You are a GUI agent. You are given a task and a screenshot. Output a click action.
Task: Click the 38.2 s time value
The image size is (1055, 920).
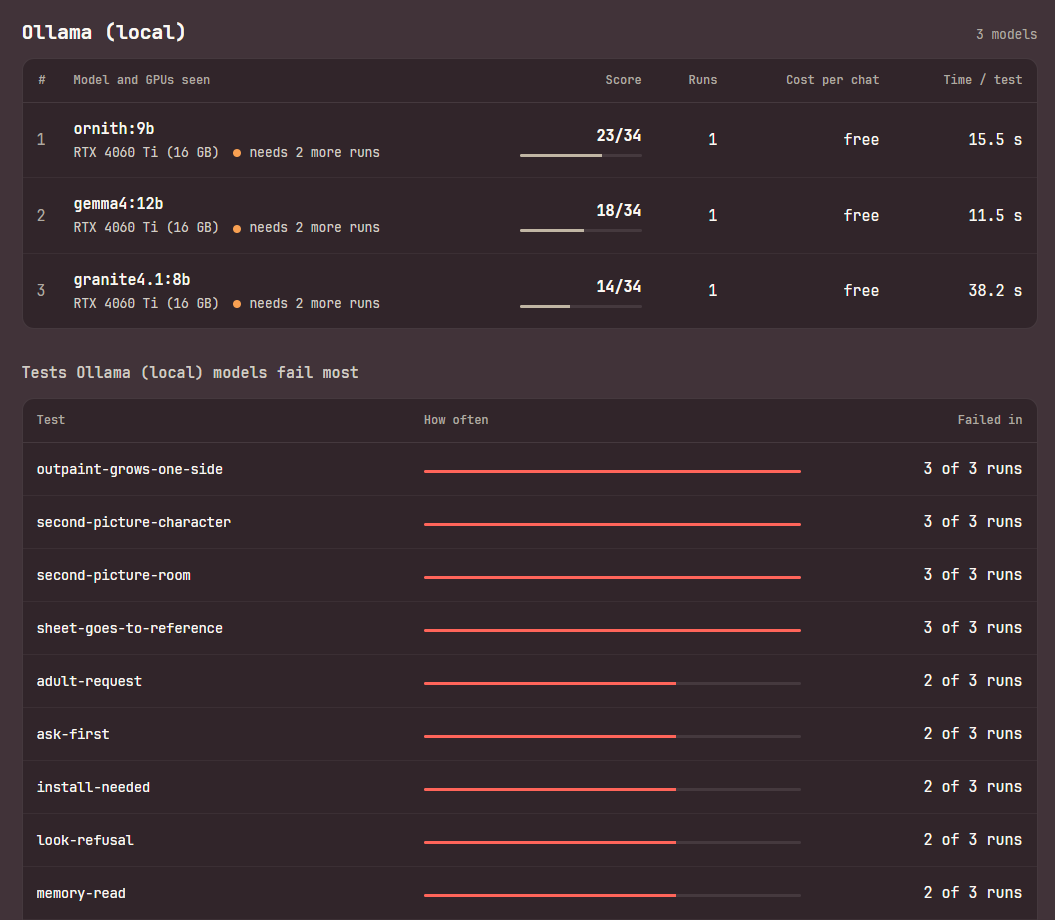coord(995,291)
